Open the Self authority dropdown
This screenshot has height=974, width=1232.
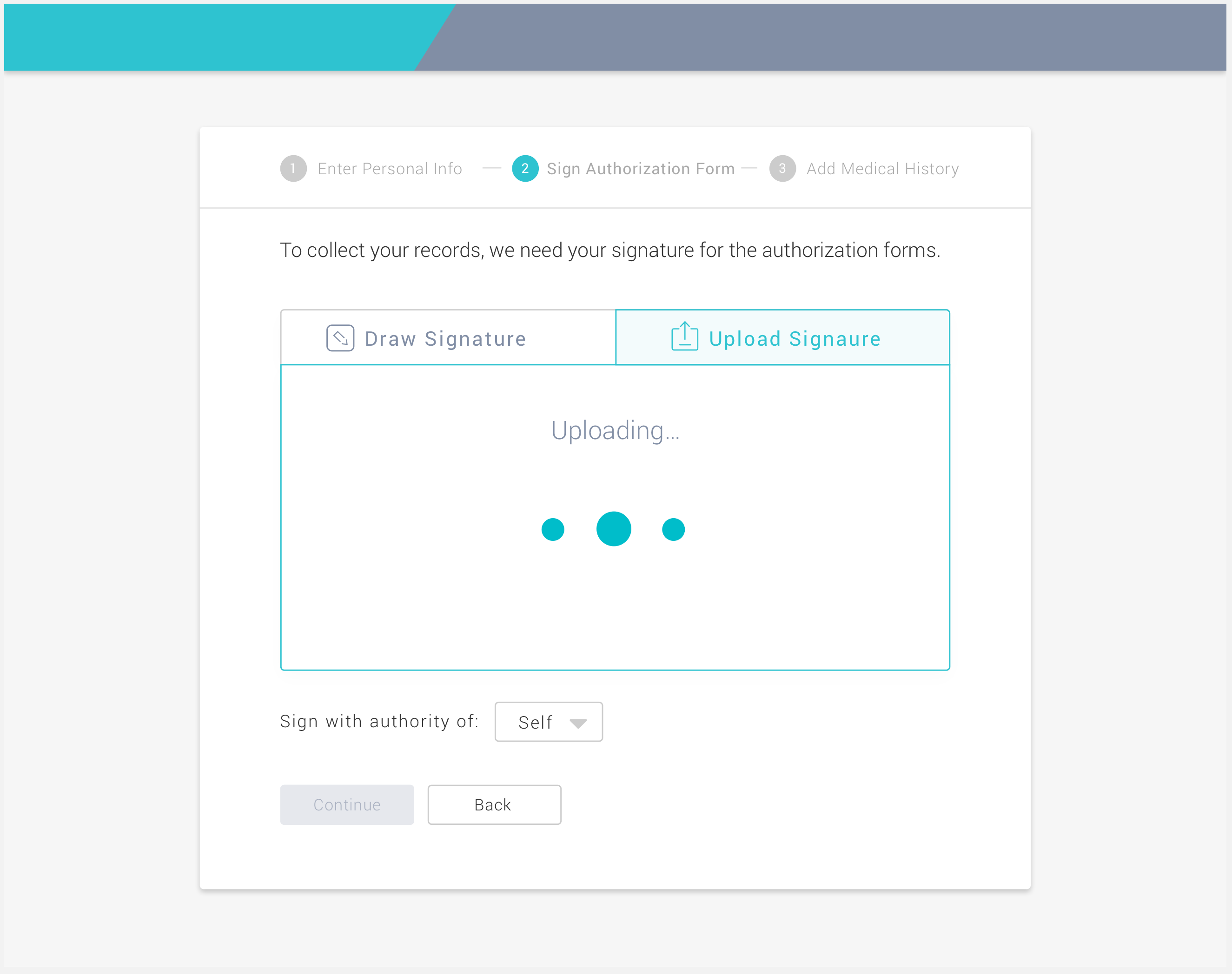[549, 722]
